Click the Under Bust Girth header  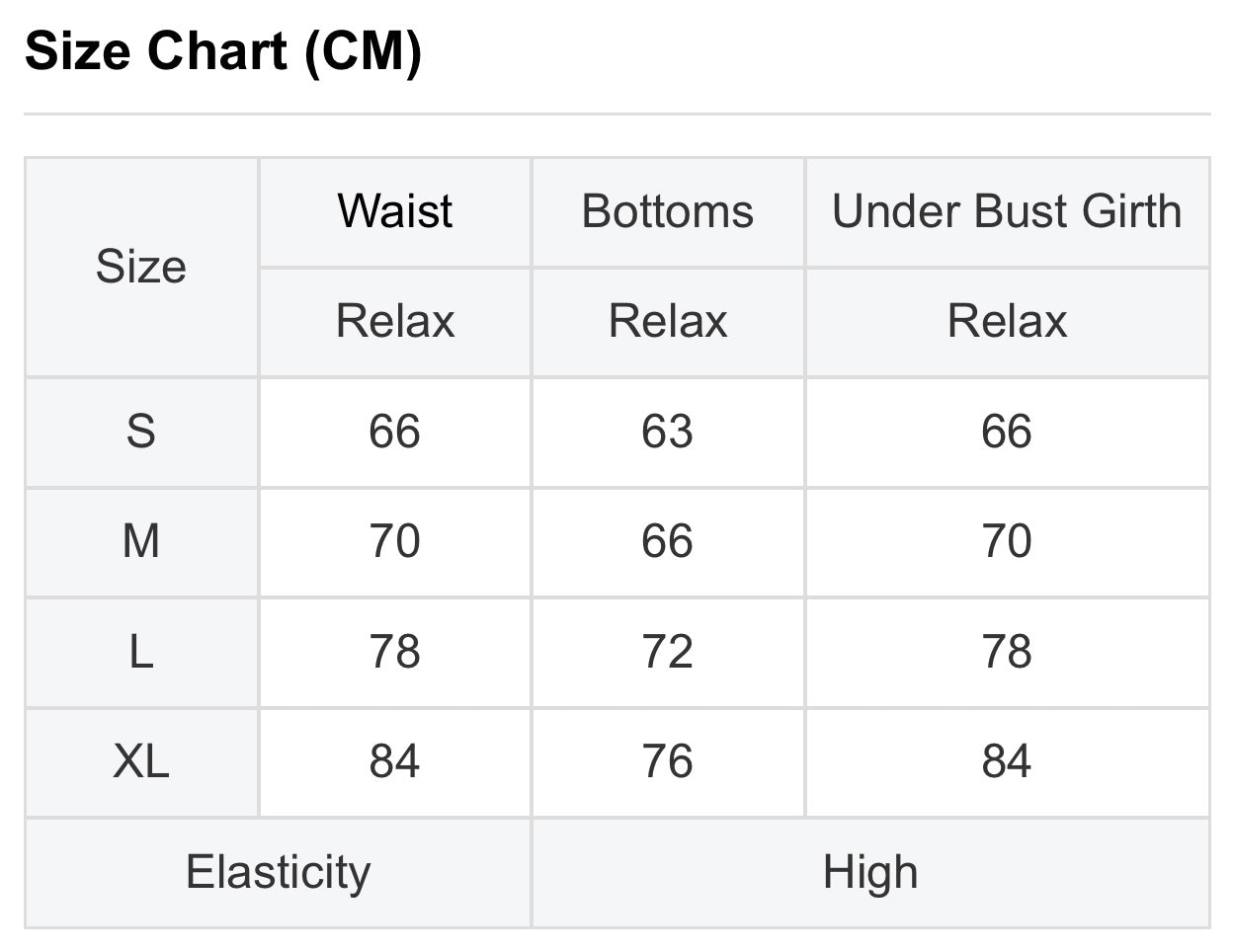1007,211
